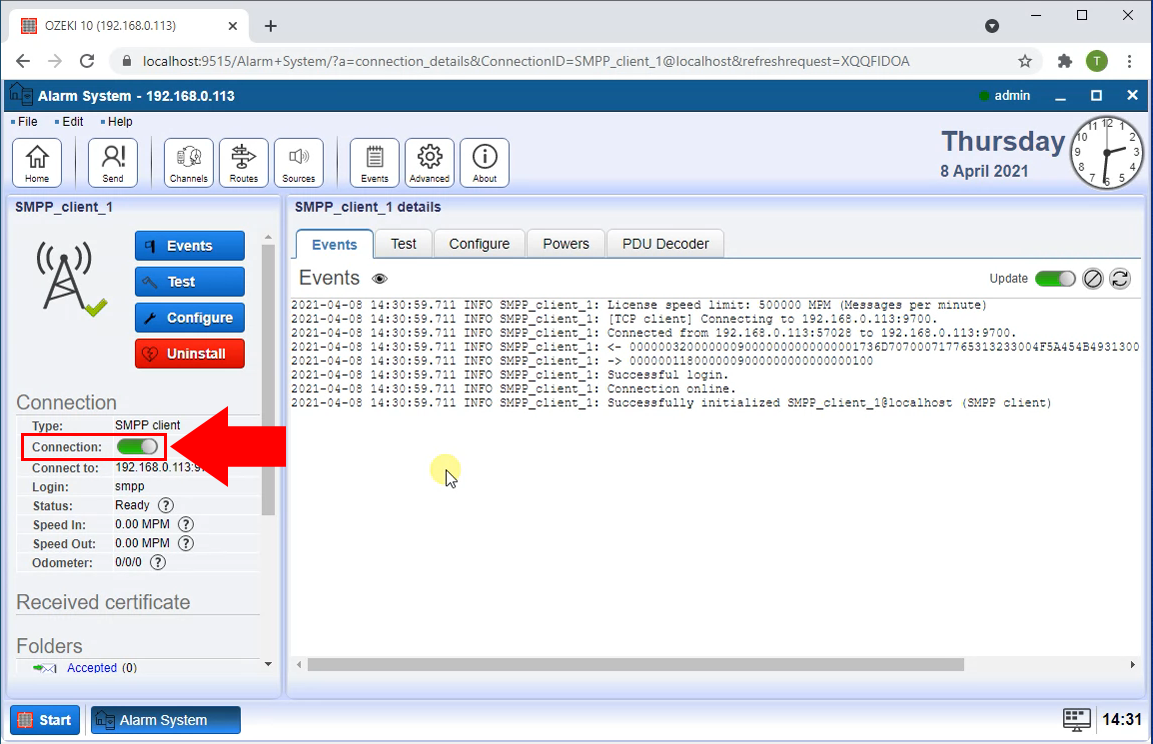
Task: Go back in browser history
Action: tap(23, 61)
